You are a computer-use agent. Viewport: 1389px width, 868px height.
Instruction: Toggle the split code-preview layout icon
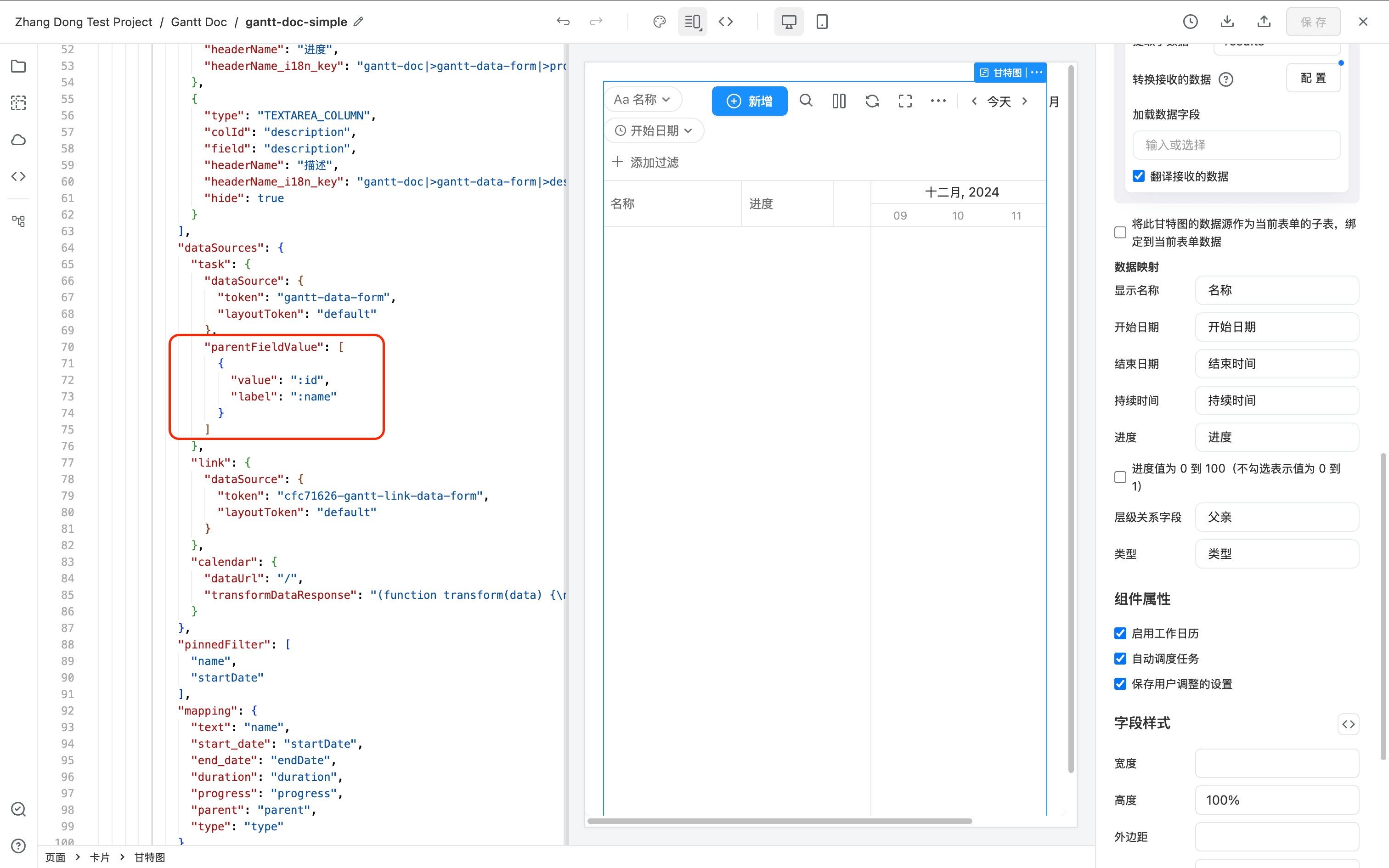(693, 22)
